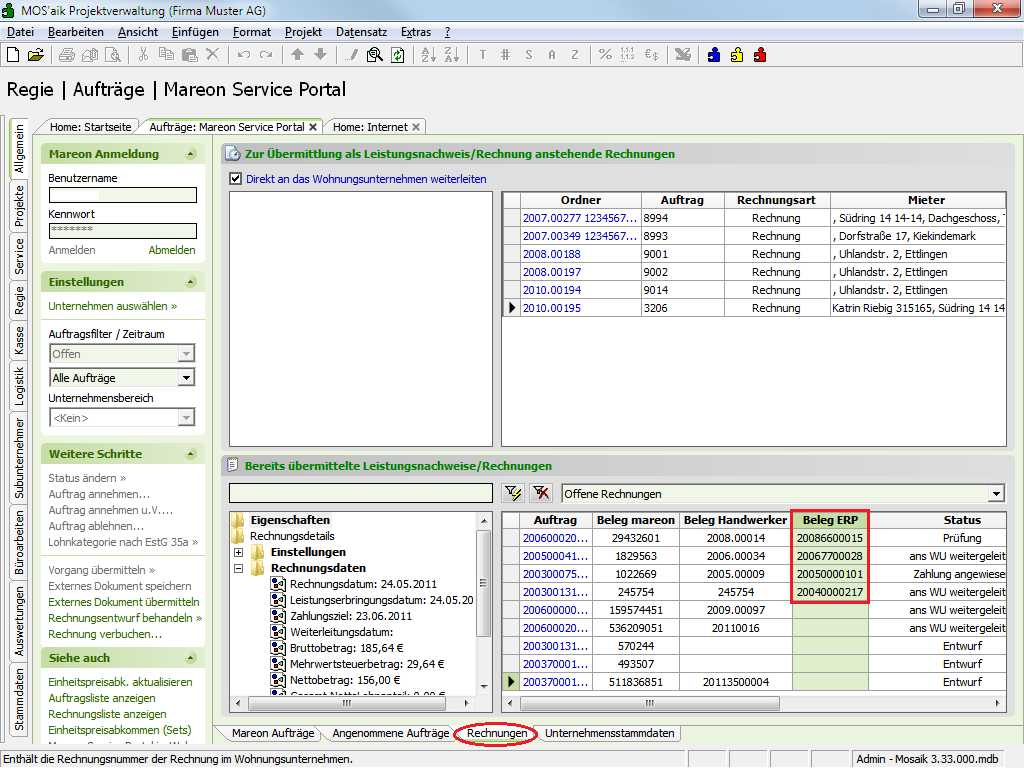Click the Open folder toolbar icon
The height and width of the screenshot is (768, 1024).
35,54
